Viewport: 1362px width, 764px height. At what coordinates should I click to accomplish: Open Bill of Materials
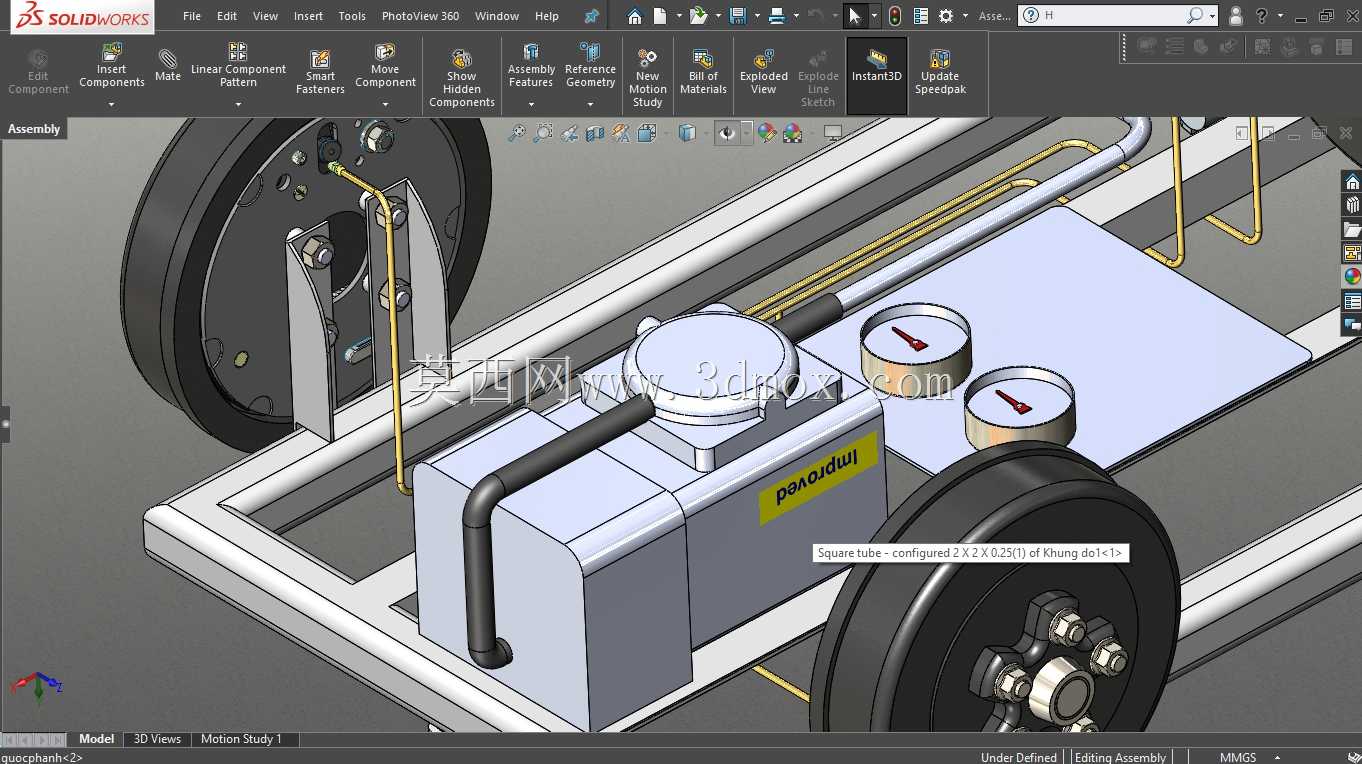703,71
